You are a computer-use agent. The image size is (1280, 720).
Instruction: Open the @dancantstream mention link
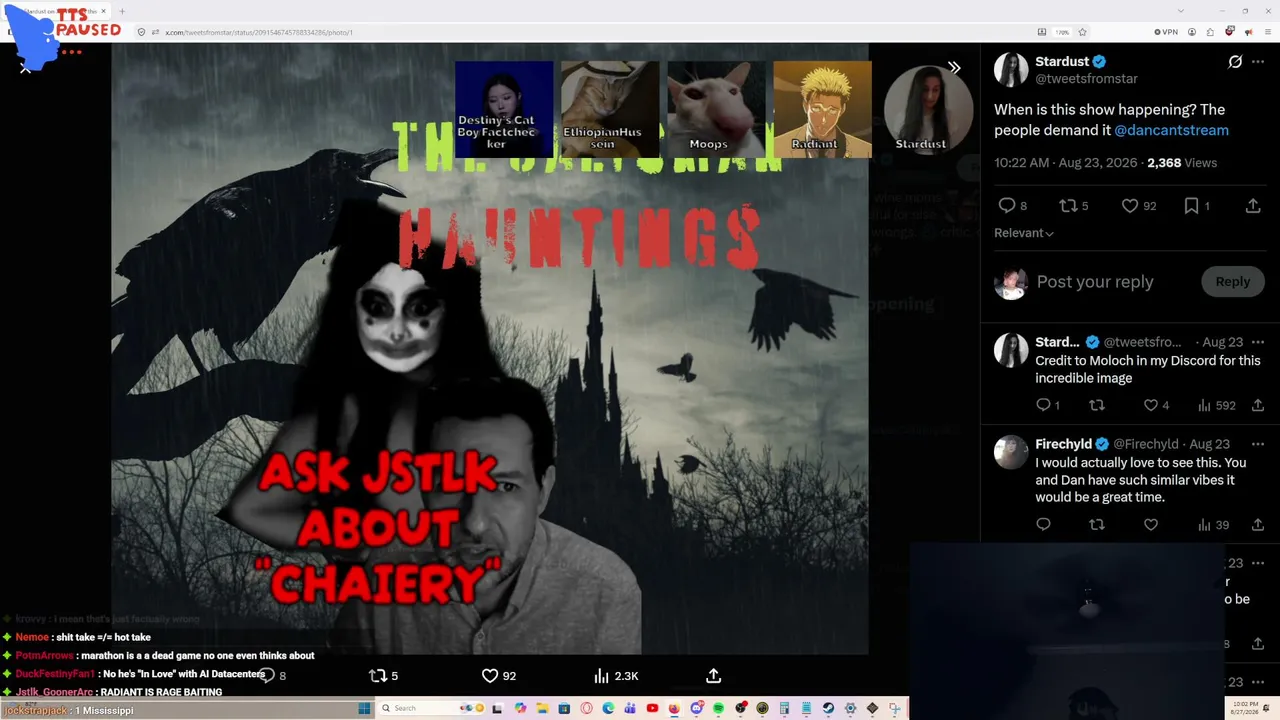click(x=1171, y=130)
